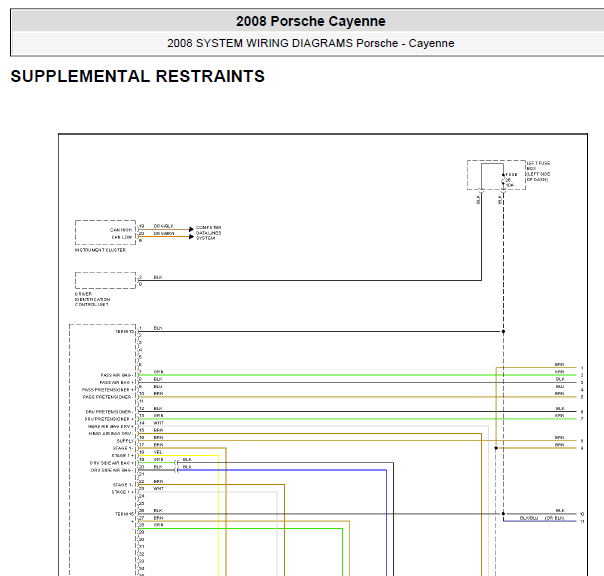Click the arrowhead on the CAN HIGH orange wire
The width and height of the screenshot is (604, 576).
(191, 229)
